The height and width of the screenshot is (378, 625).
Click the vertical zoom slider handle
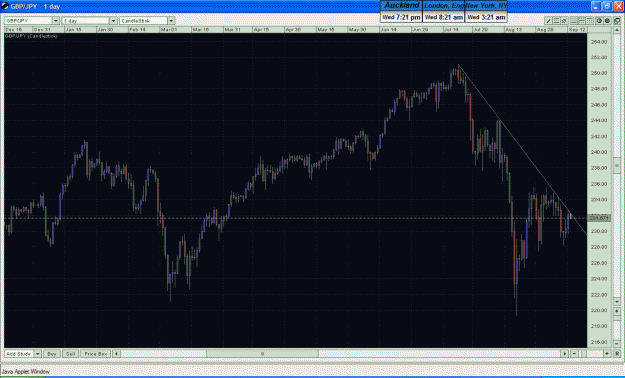click(x=617, y=318)
